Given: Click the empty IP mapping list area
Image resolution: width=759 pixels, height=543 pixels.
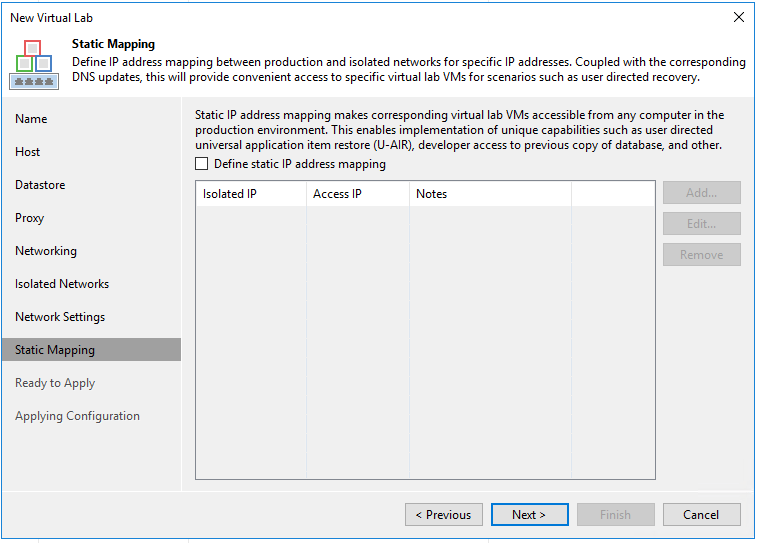Looking at the screenshot, I should coord(425,340).
